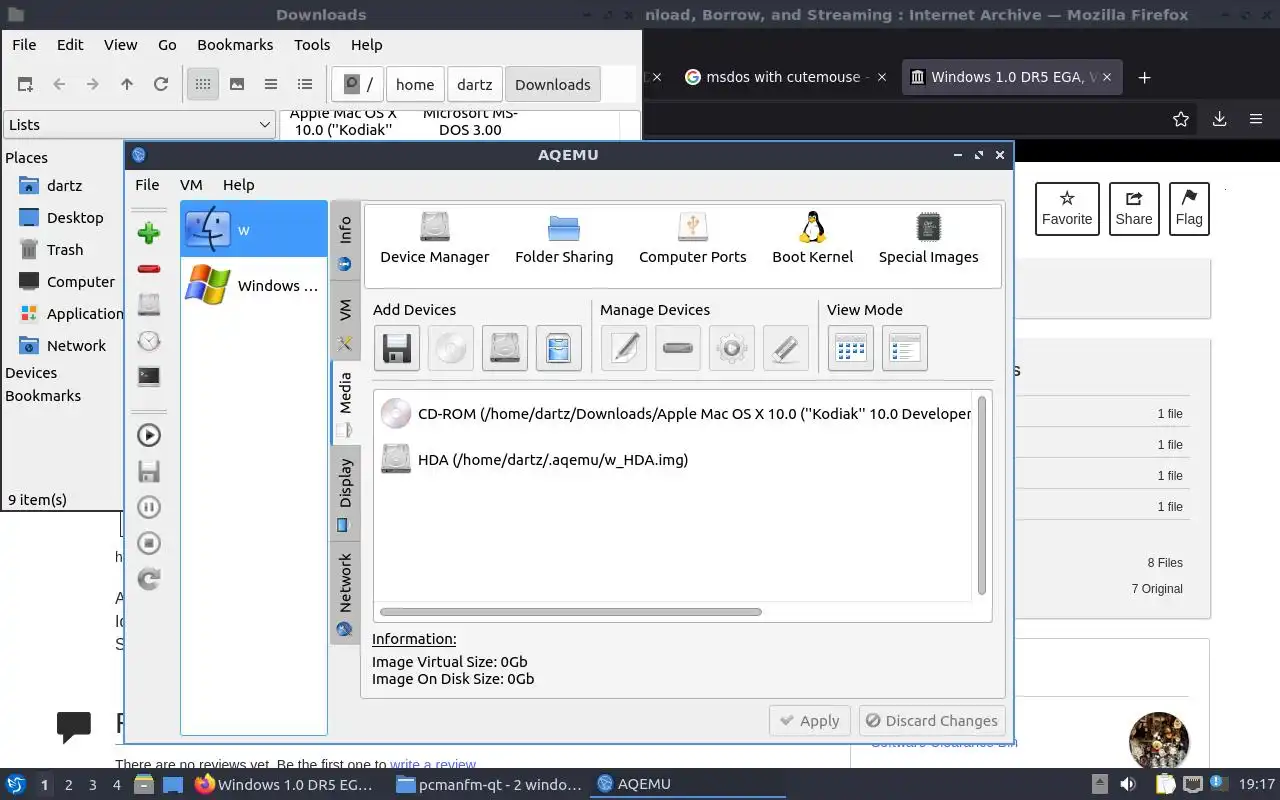The height and width of the screenshot is (800, 1280).
Task: Switch to the Display tab
Action: click(345, 495)
